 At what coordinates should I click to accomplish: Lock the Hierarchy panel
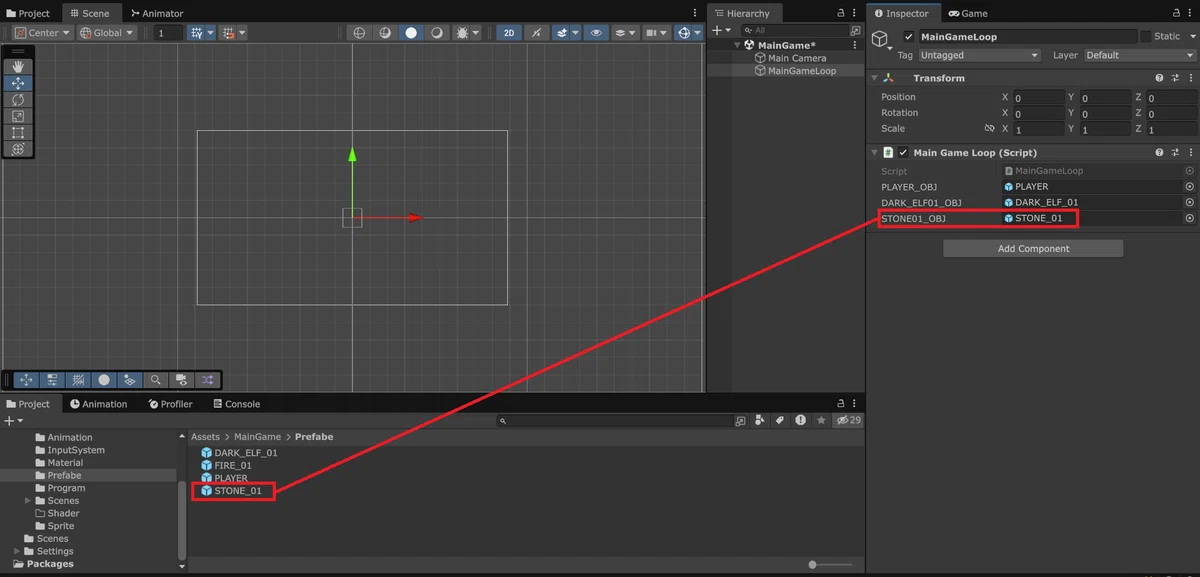point(841,13)
